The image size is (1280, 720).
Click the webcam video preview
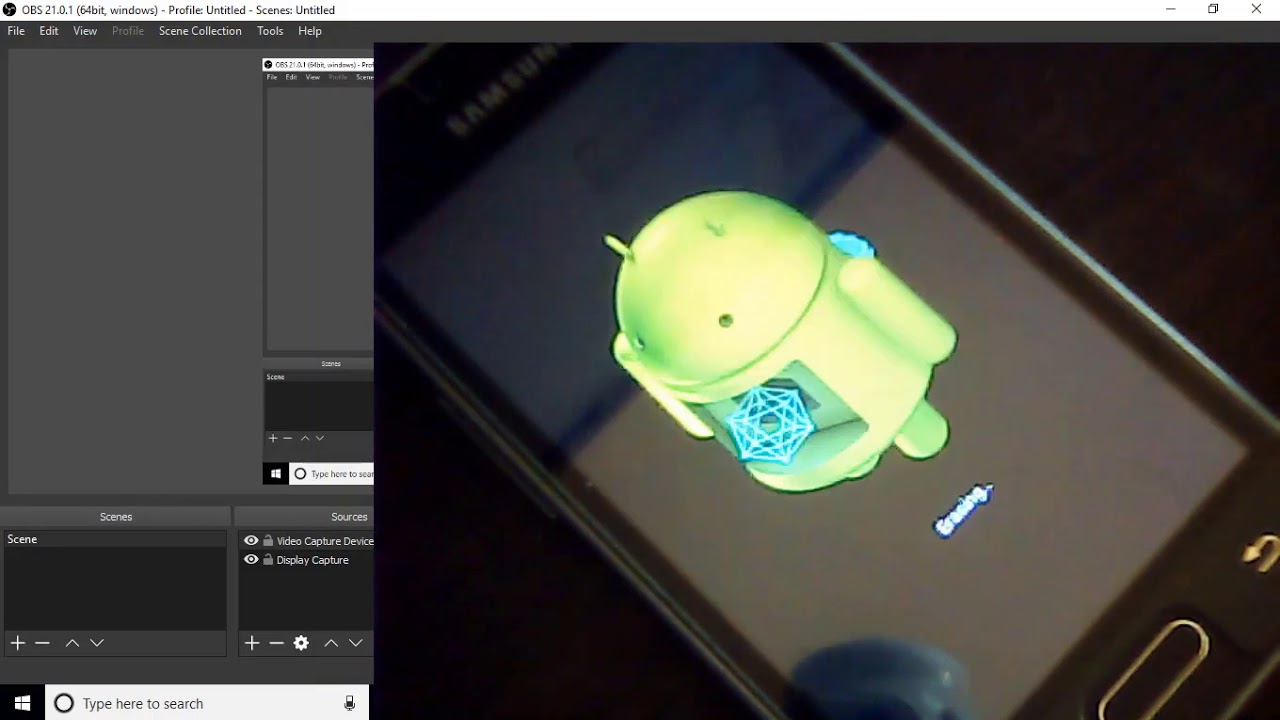pyautogui.click(x=827, y=381)
